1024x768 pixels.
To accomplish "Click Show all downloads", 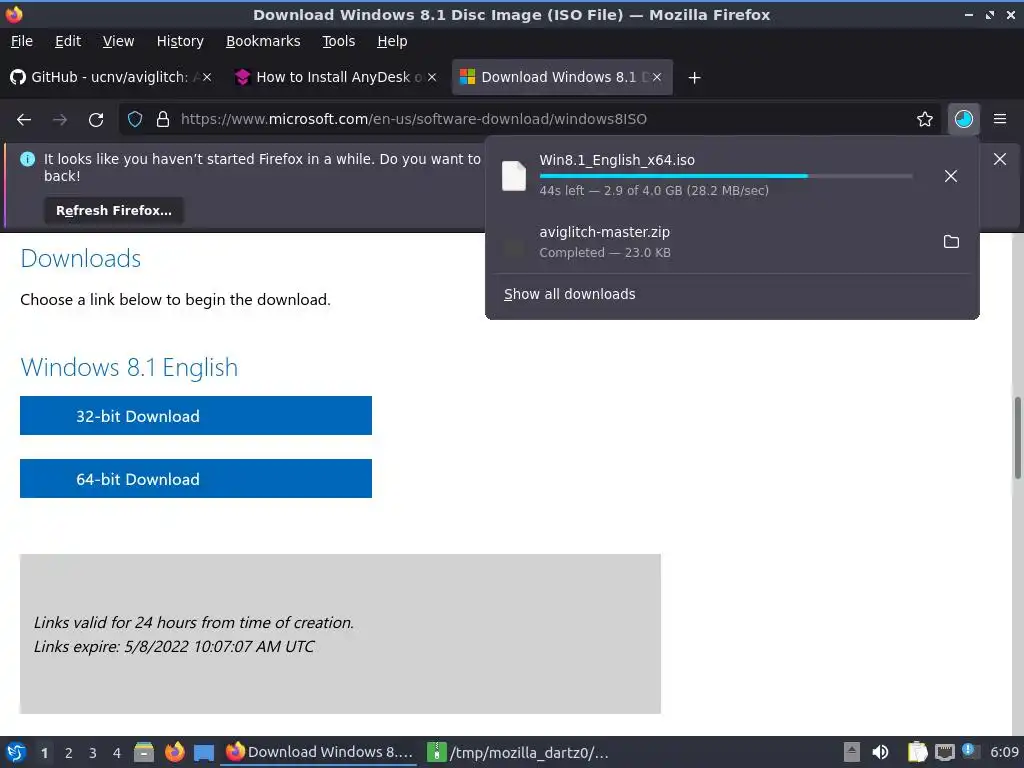I will point(569,294).
